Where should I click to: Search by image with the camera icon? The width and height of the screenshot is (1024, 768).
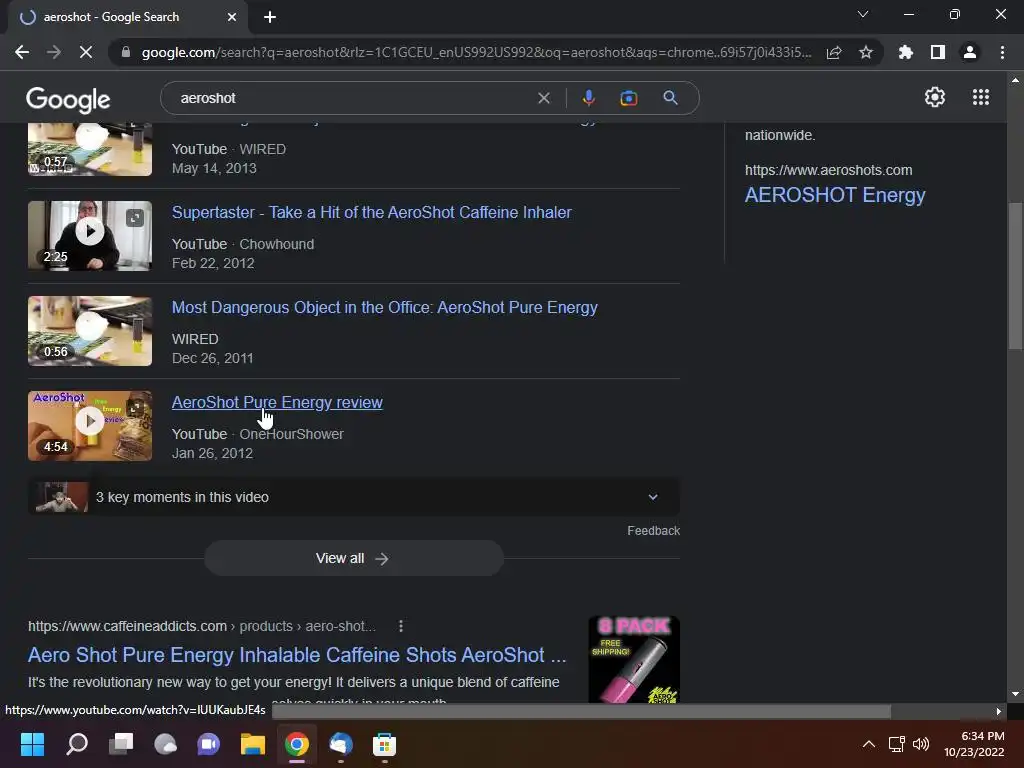628,98
